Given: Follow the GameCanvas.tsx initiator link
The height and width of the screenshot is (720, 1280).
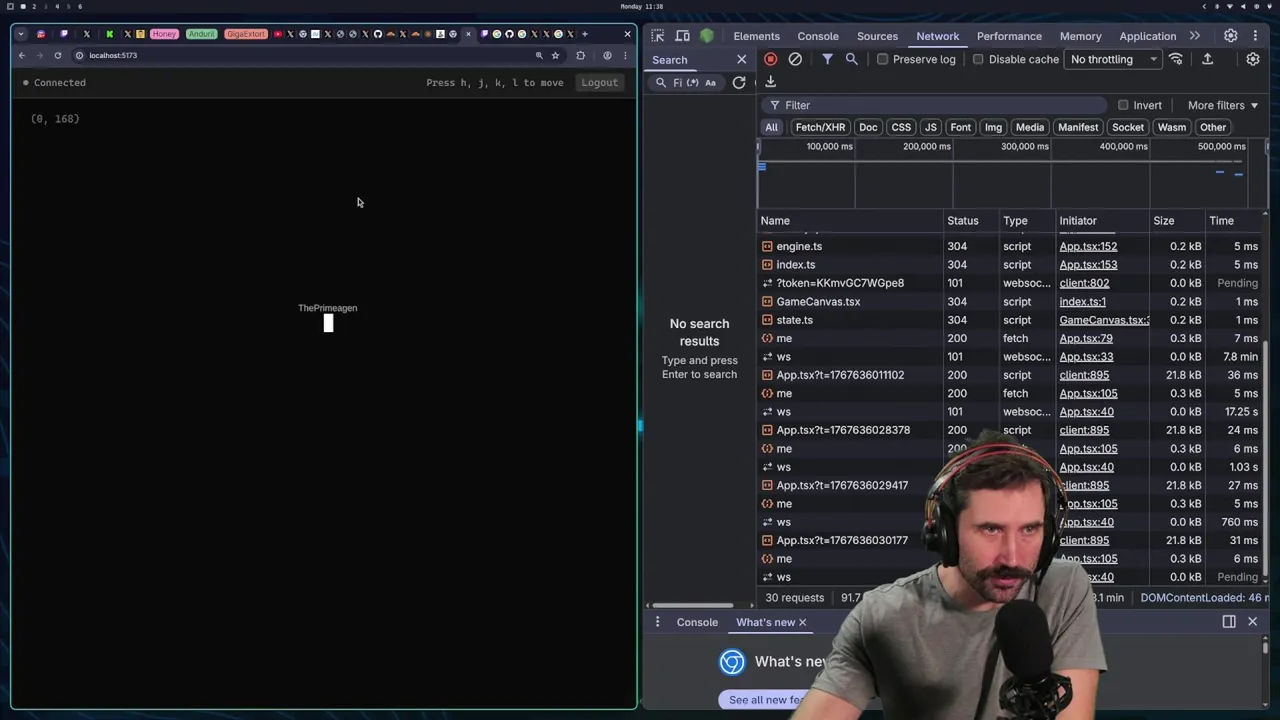Looking at the screenshot, I should click(x=1104, y=320).
